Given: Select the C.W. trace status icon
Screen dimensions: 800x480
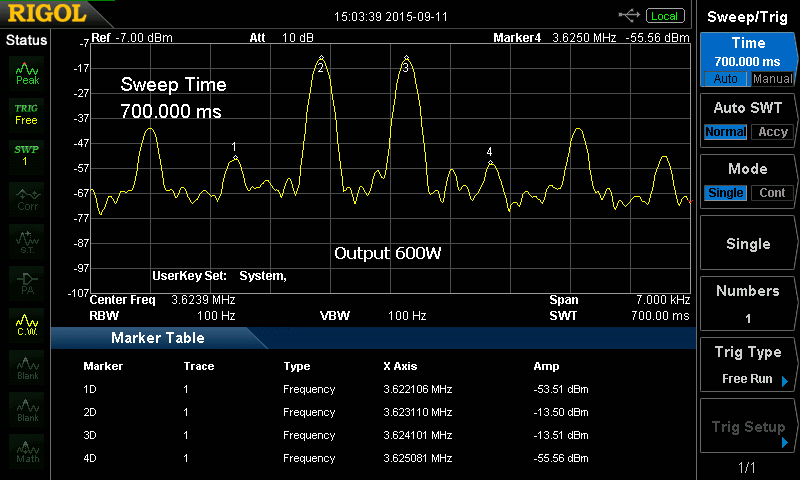Looking at the screenshot, I should tap(27, 324).
